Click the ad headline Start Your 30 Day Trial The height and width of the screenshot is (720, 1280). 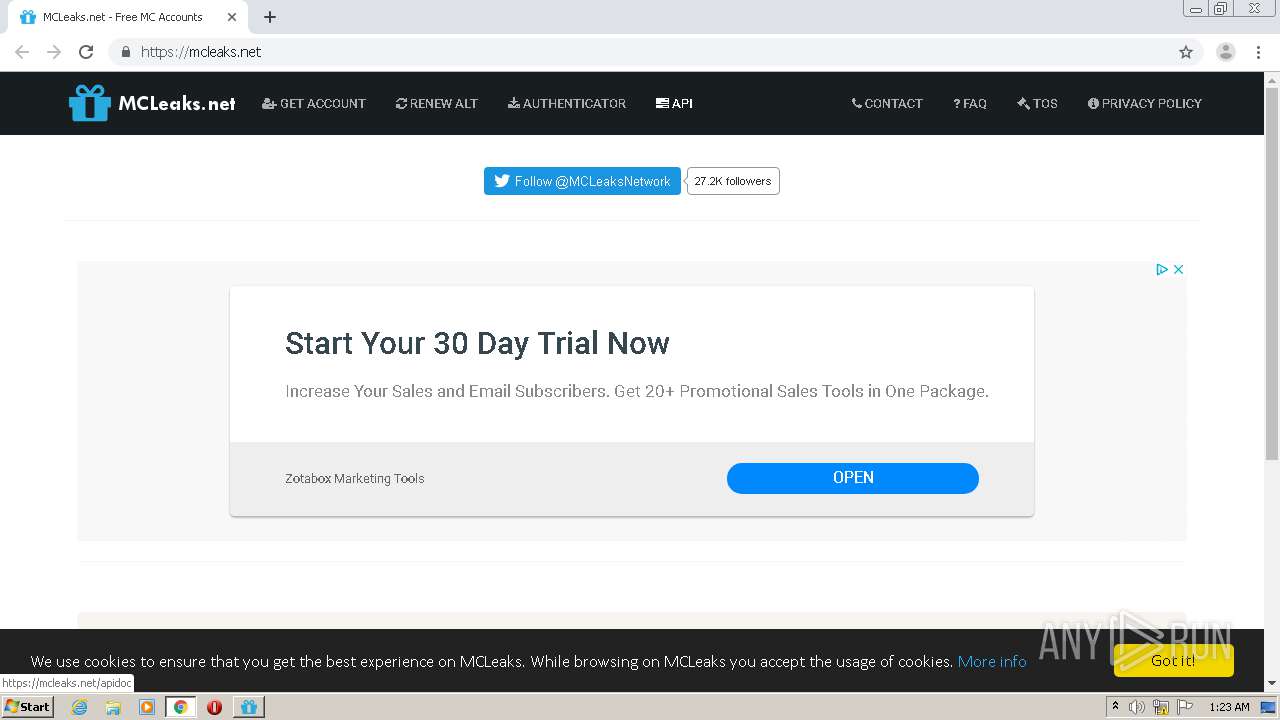[477, 343]
